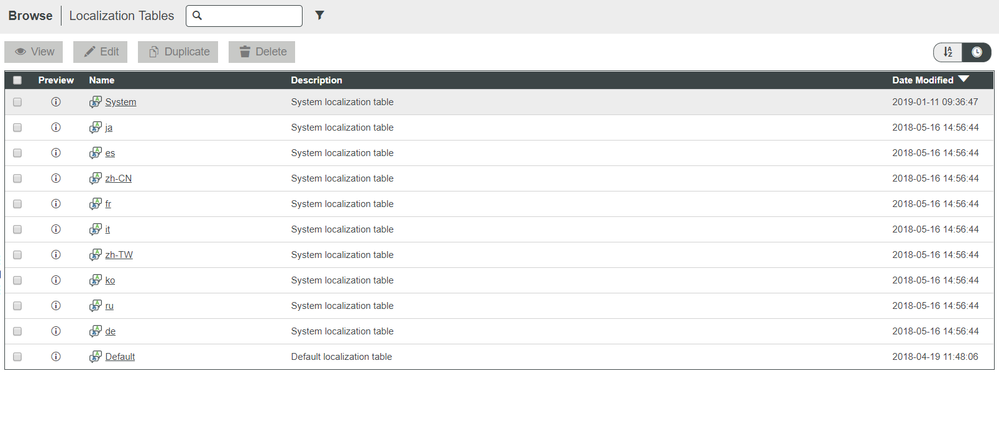This screenshot has height=424, width=999.
Task: Tick the checkbox for es
Action: pos(17,153)
